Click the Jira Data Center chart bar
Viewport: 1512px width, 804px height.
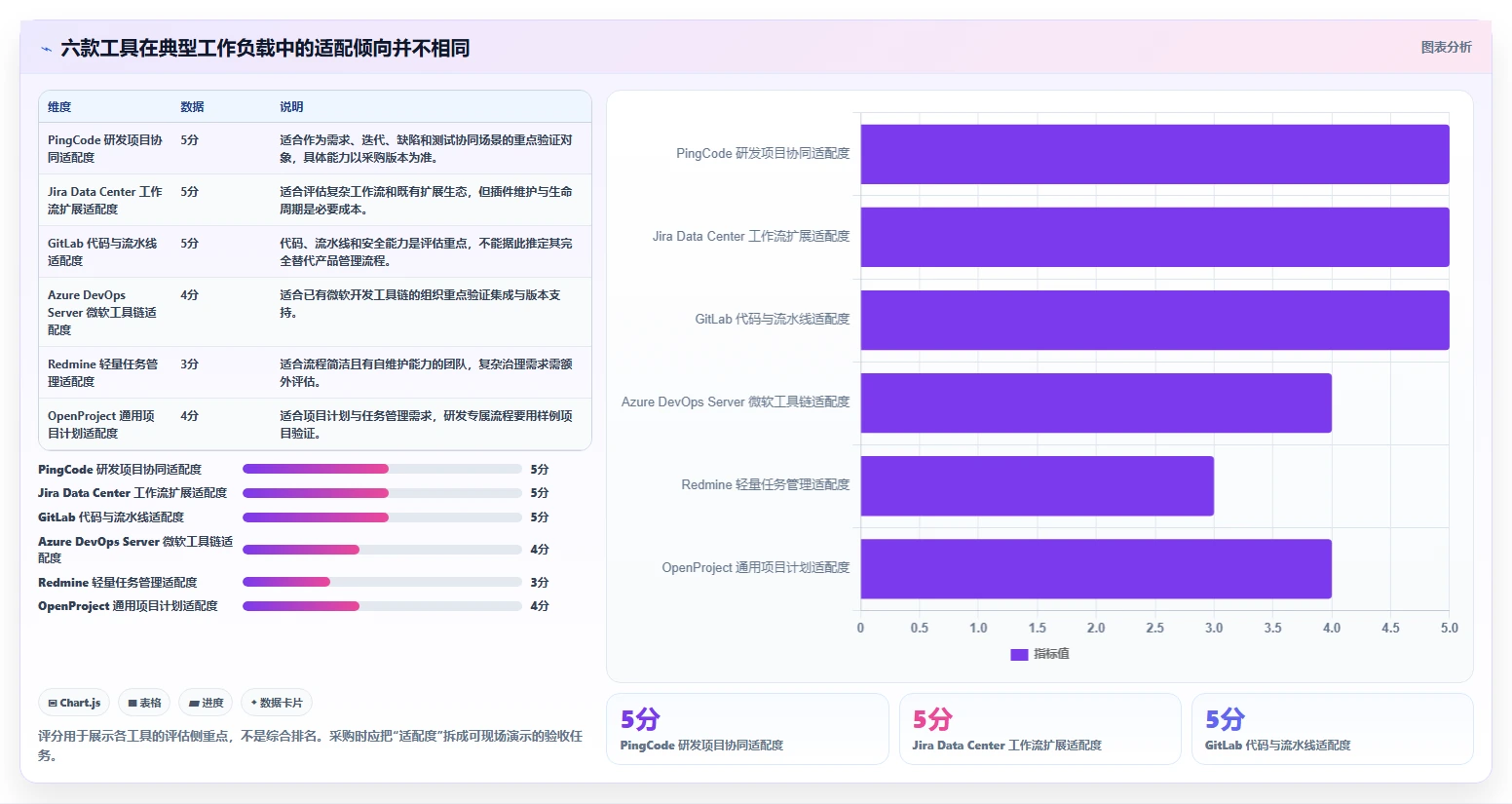[x=1154, y=237]
